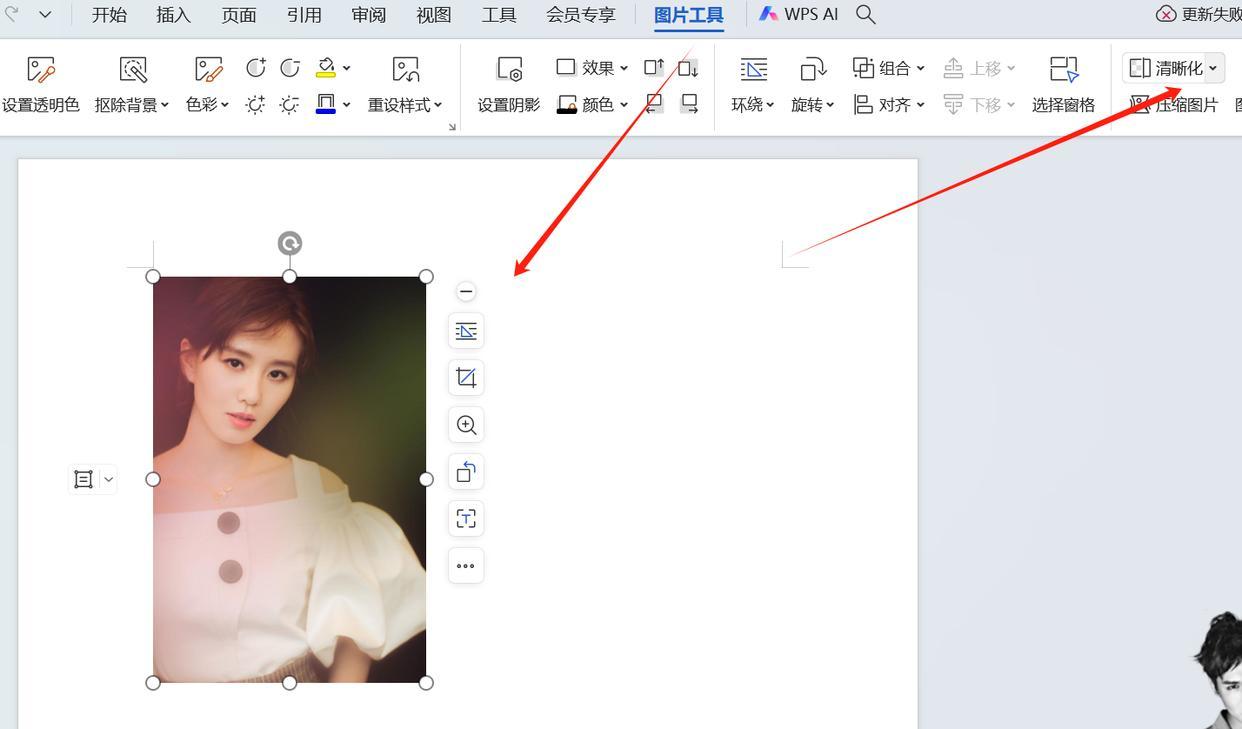Apply the yellow picture fill color
The image size is (1242, 729).
[x=326, y=68]
